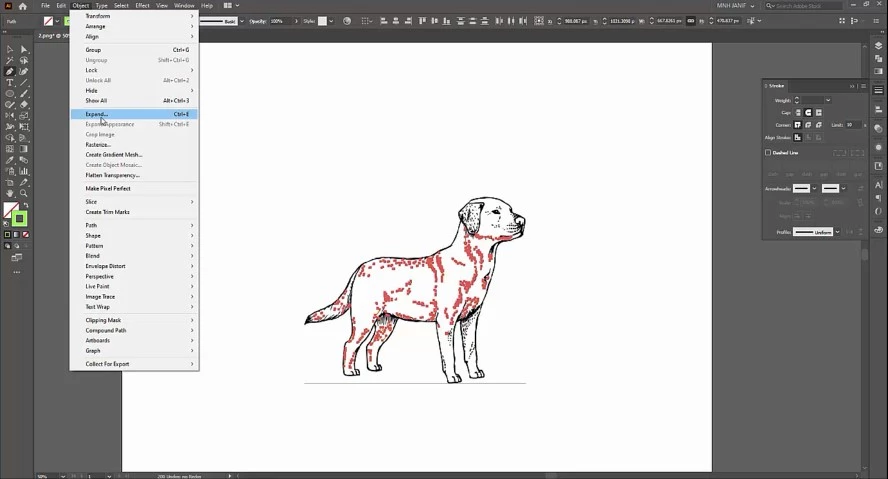Toggle constrain width and height proportions
Image resolution: width=888 pixels, height=479 pixels.
point(690,21)
